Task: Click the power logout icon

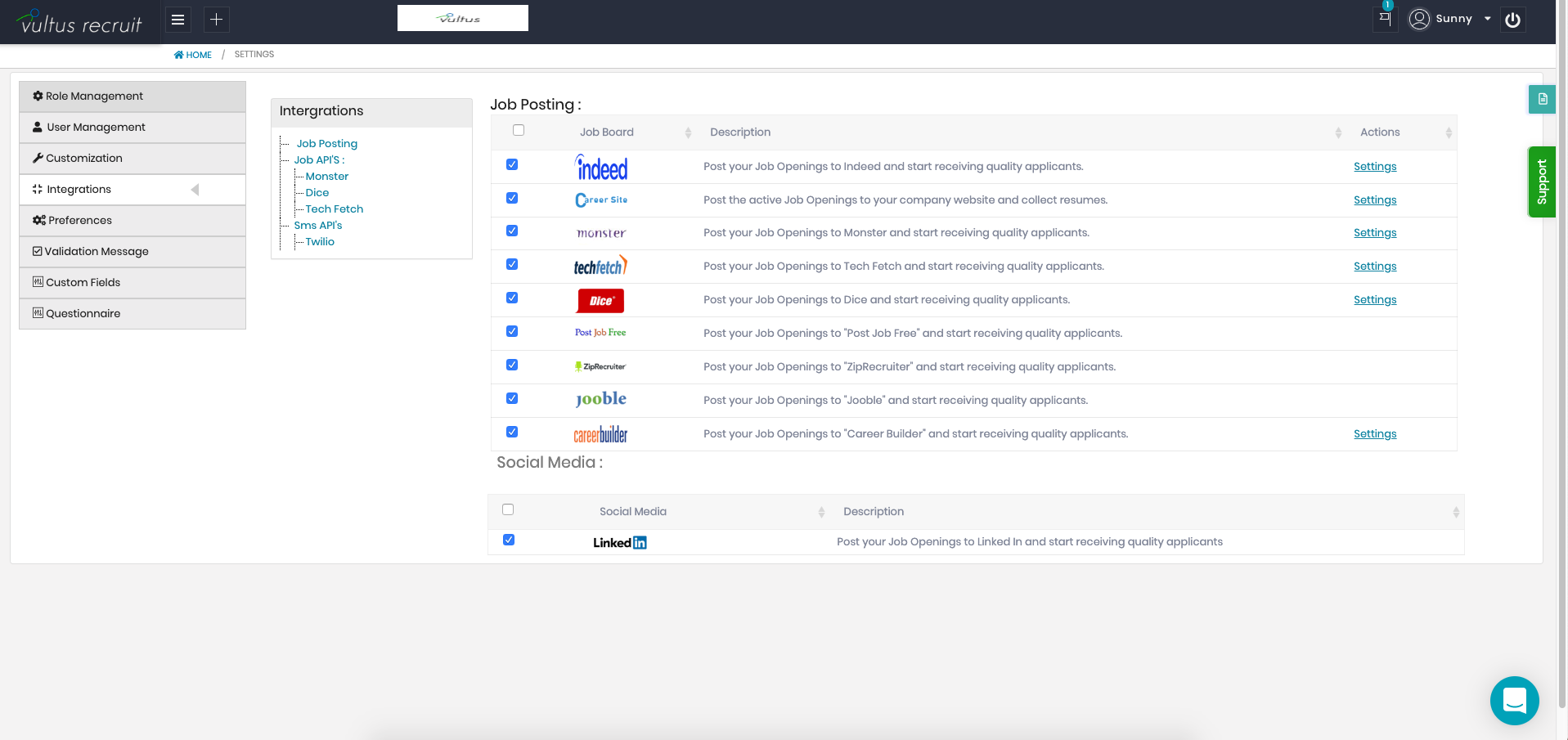Action: point(1512,20)
